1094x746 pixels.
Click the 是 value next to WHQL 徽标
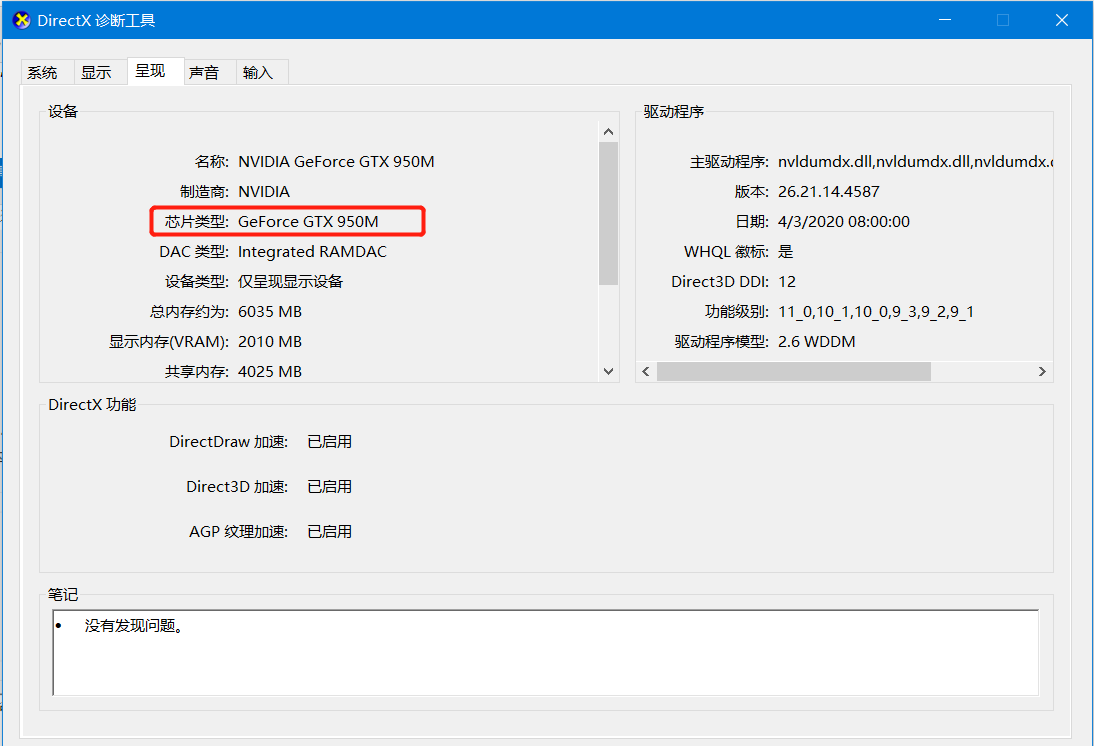coord(786,251)
